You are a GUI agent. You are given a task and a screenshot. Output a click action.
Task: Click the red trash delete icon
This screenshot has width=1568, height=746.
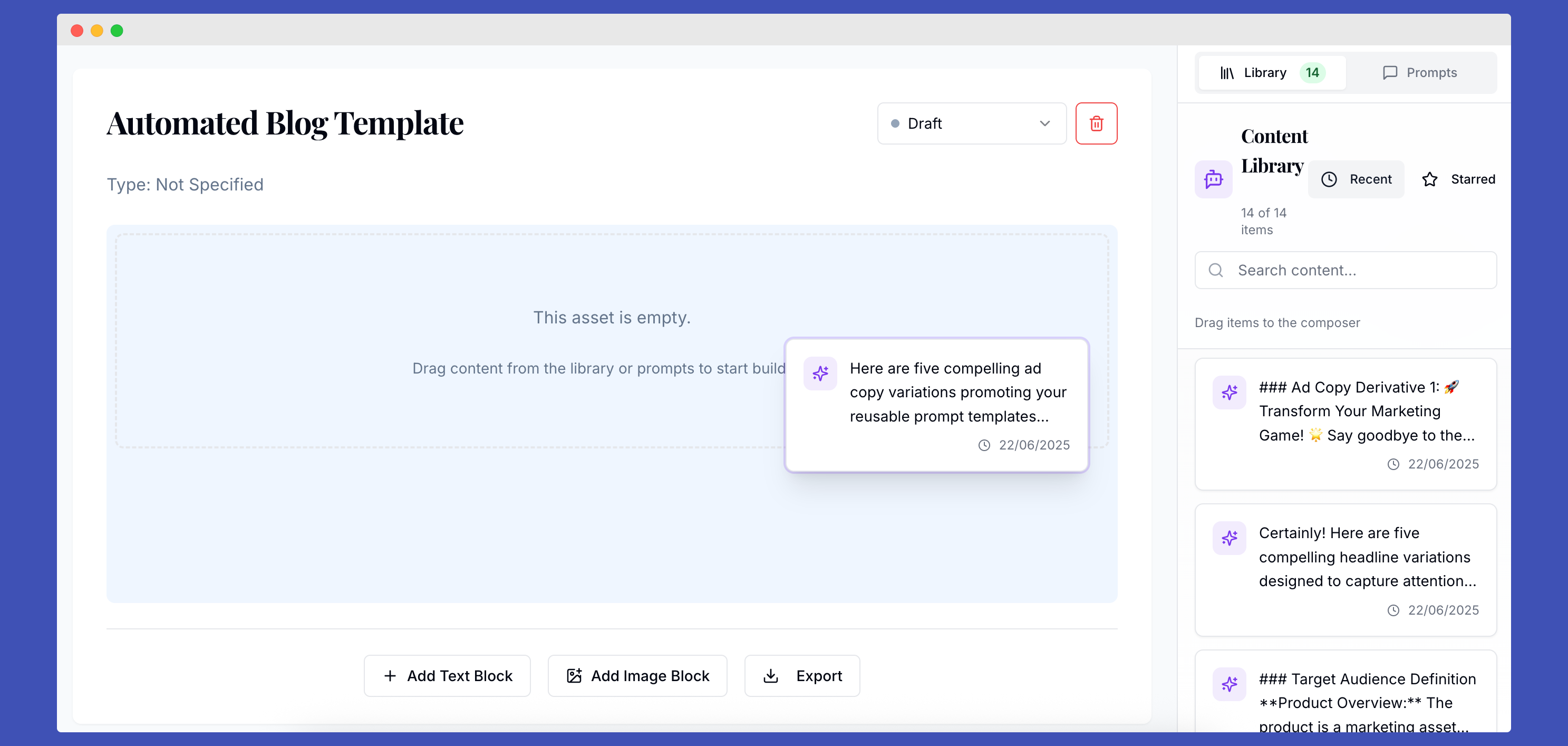1096,123
